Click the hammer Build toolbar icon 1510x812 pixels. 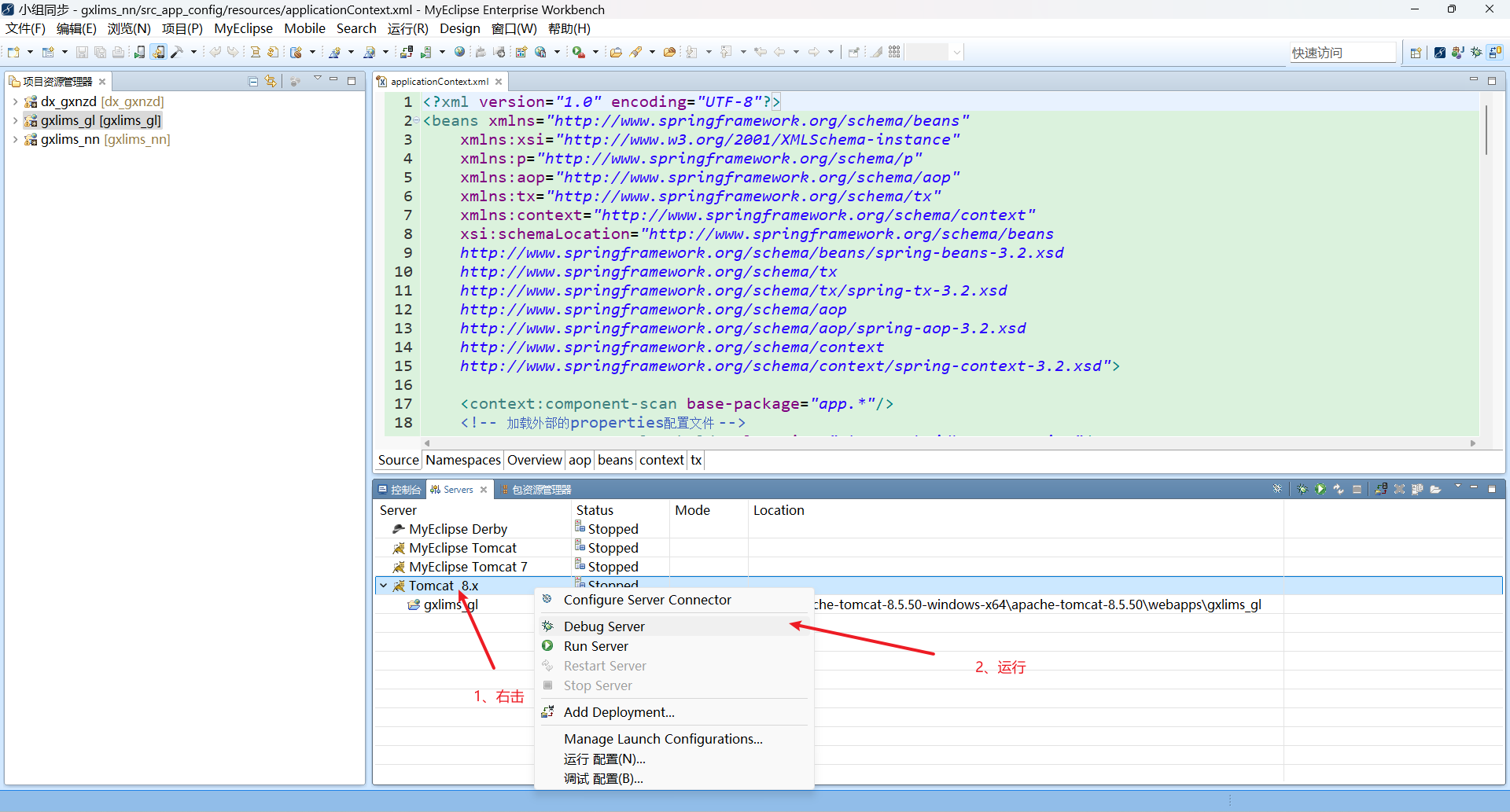point(177,52)
